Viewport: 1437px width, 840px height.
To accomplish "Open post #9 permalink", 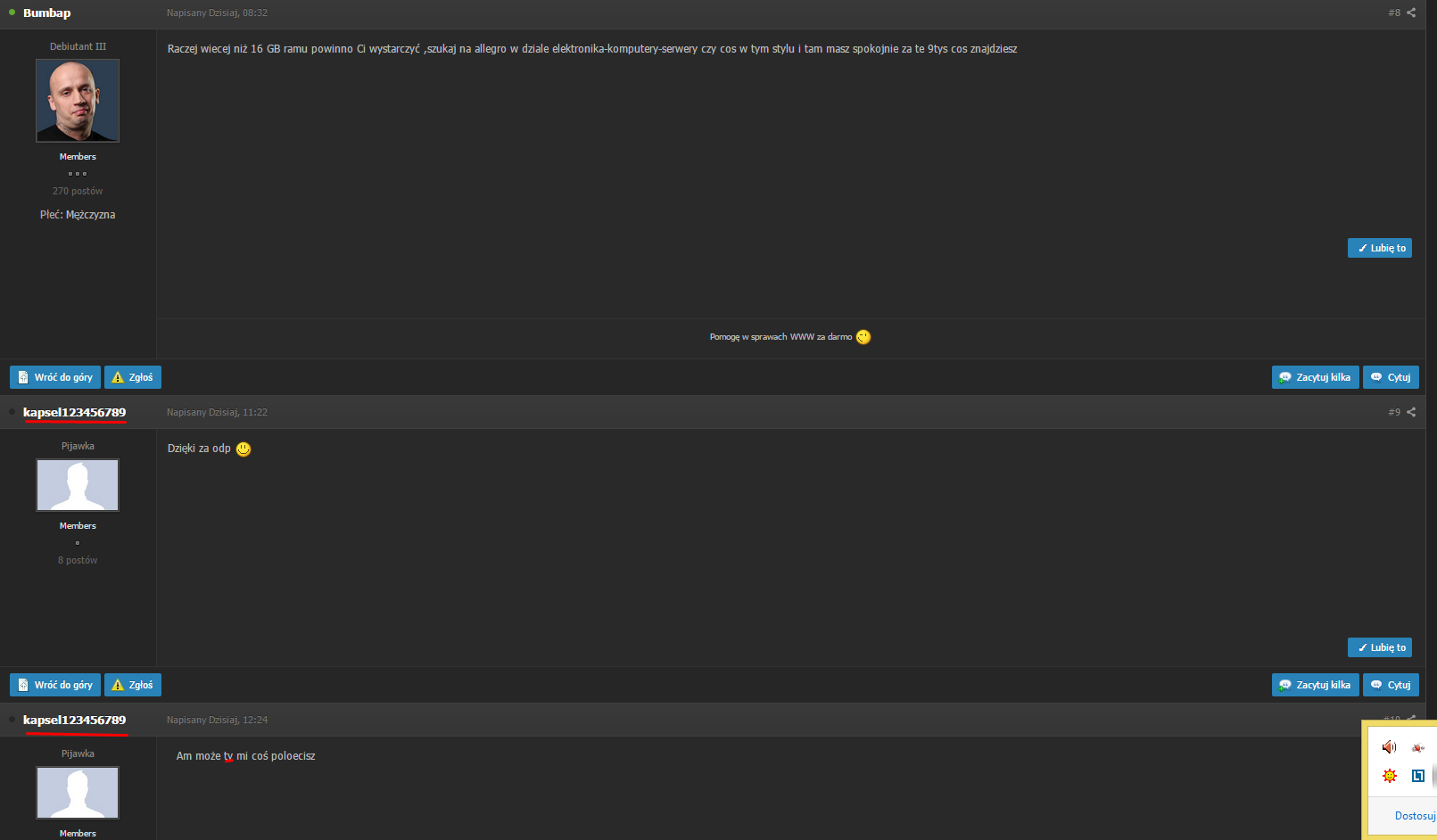I will tap(1394, 412).
